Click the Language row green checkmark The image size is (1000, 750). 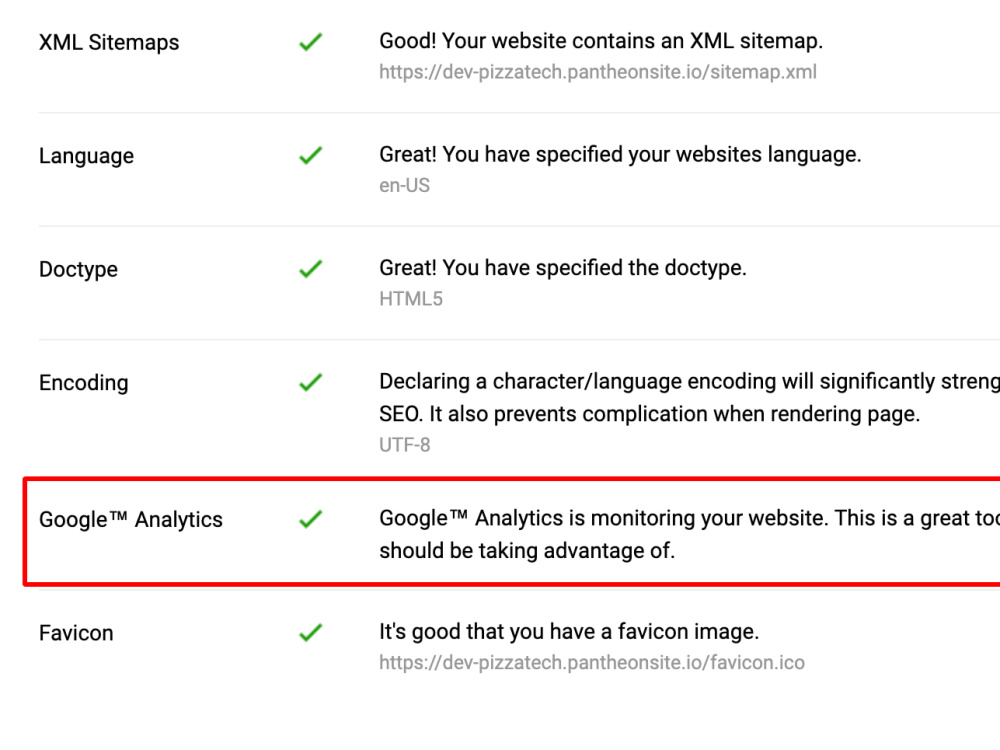(x=311, y=156)
